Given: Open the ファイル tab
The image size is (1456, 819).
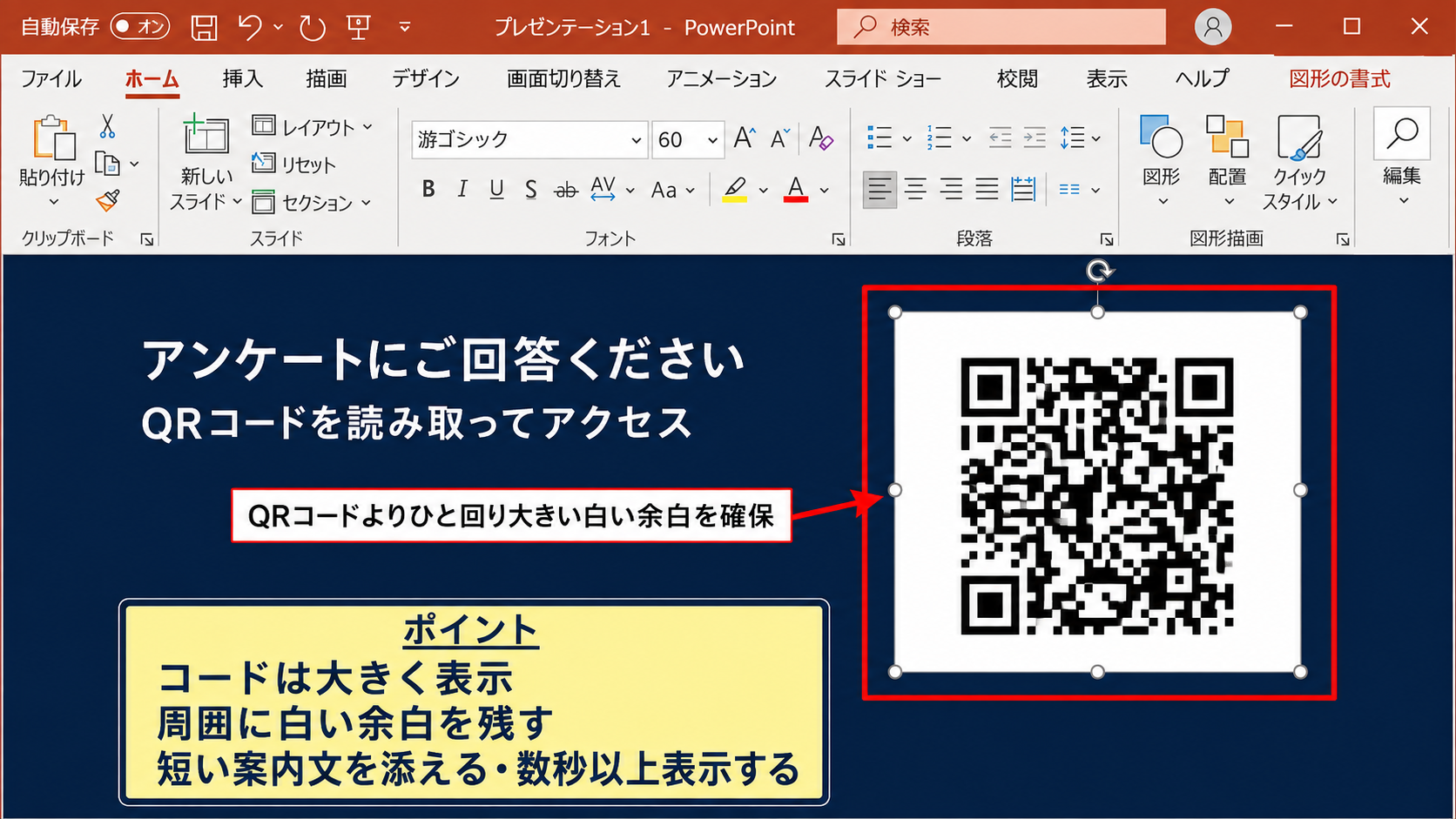Looking at the screenshot, I should click(x=51, y=78).
